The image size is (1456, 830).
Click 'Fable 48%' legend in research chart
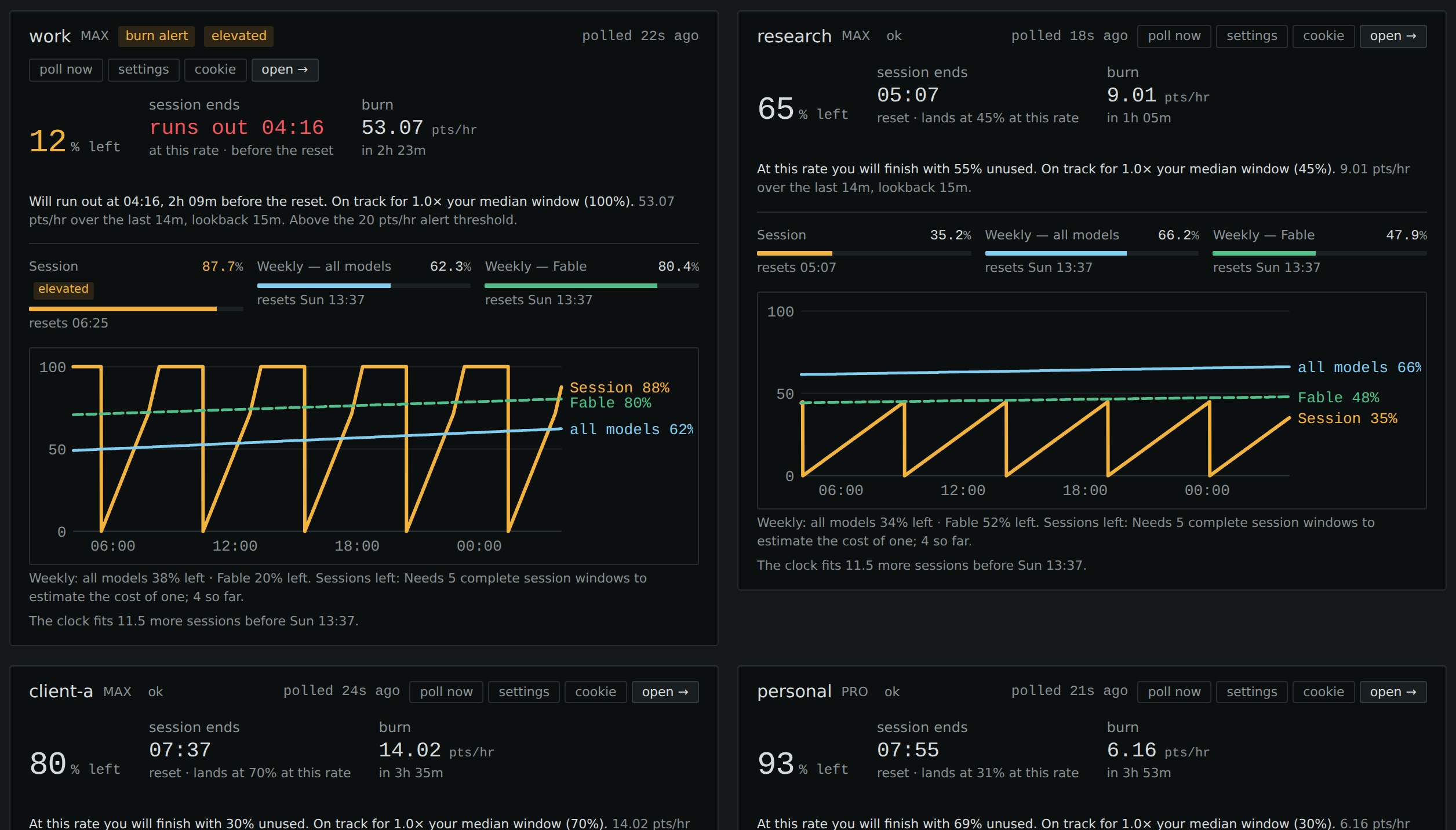[1338, 398]
